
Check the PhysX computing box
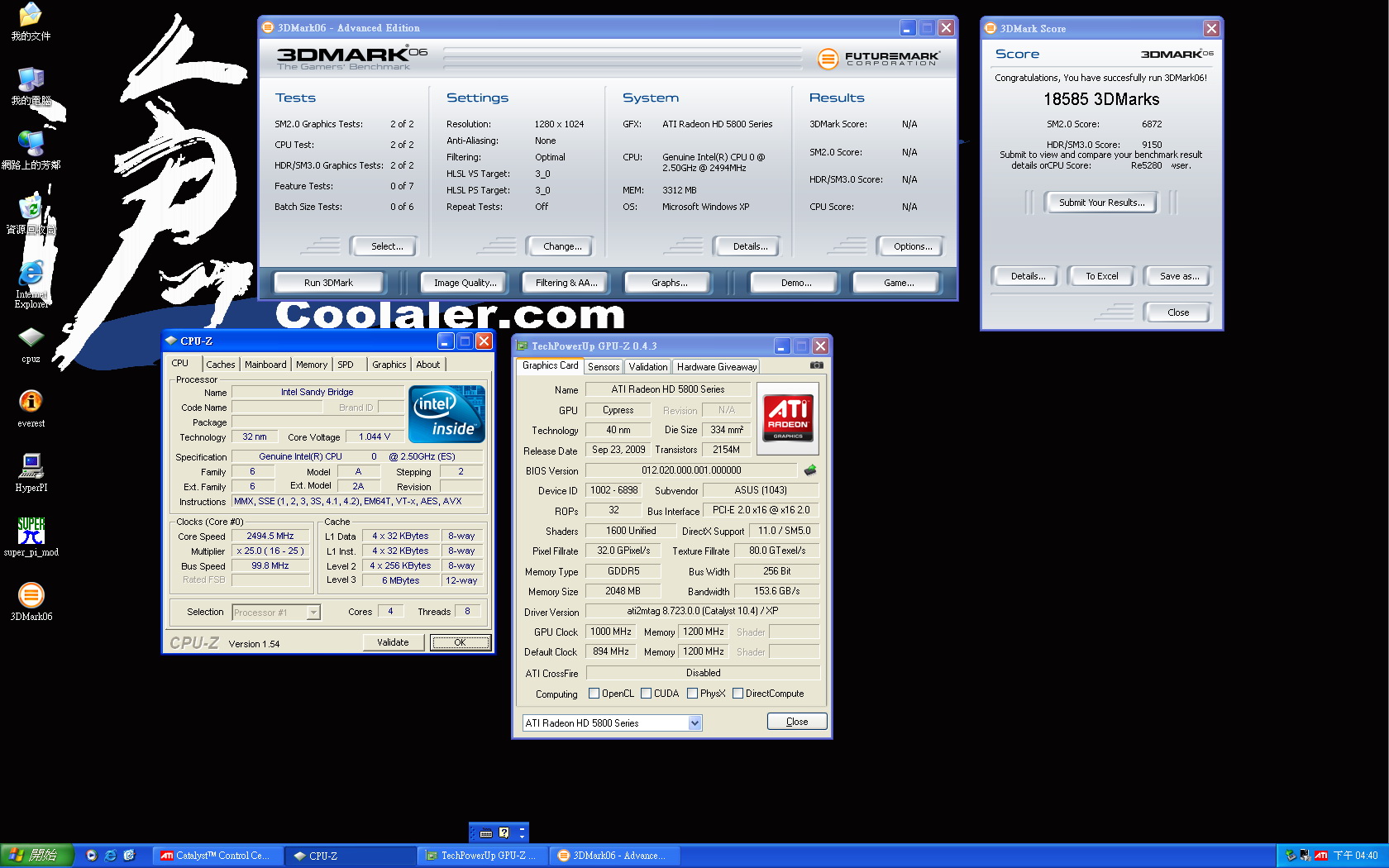click(x=692, y=694)
